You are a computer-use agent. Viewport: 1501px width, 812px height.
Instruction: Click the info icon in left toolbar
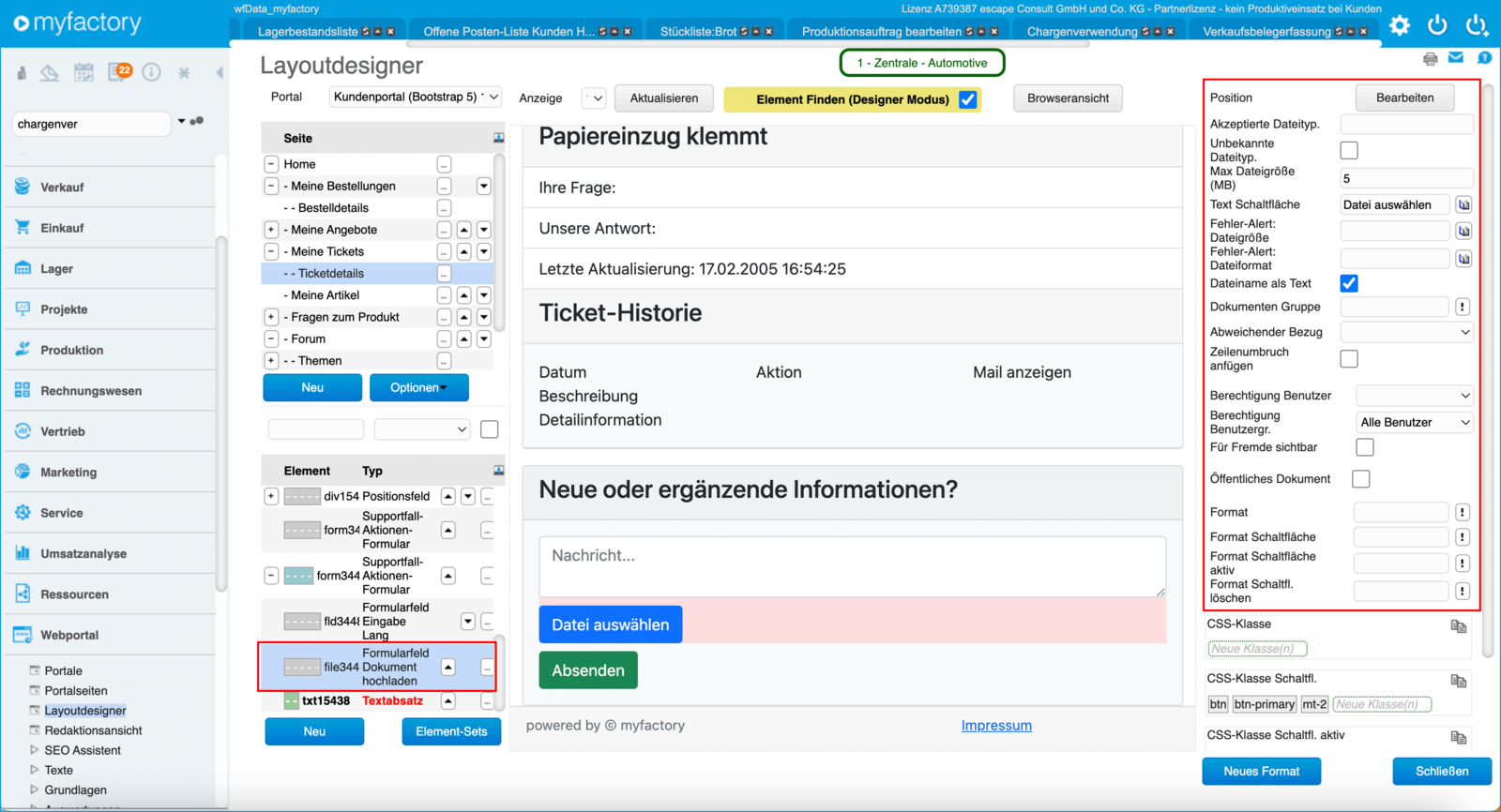pos(151,72)
